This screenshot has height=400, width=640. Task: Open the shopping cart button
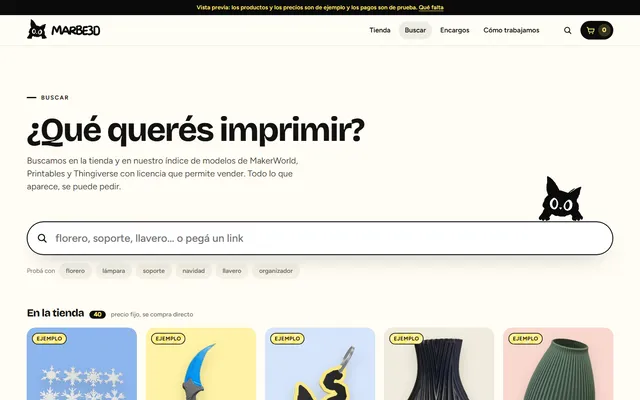[596, 30]
